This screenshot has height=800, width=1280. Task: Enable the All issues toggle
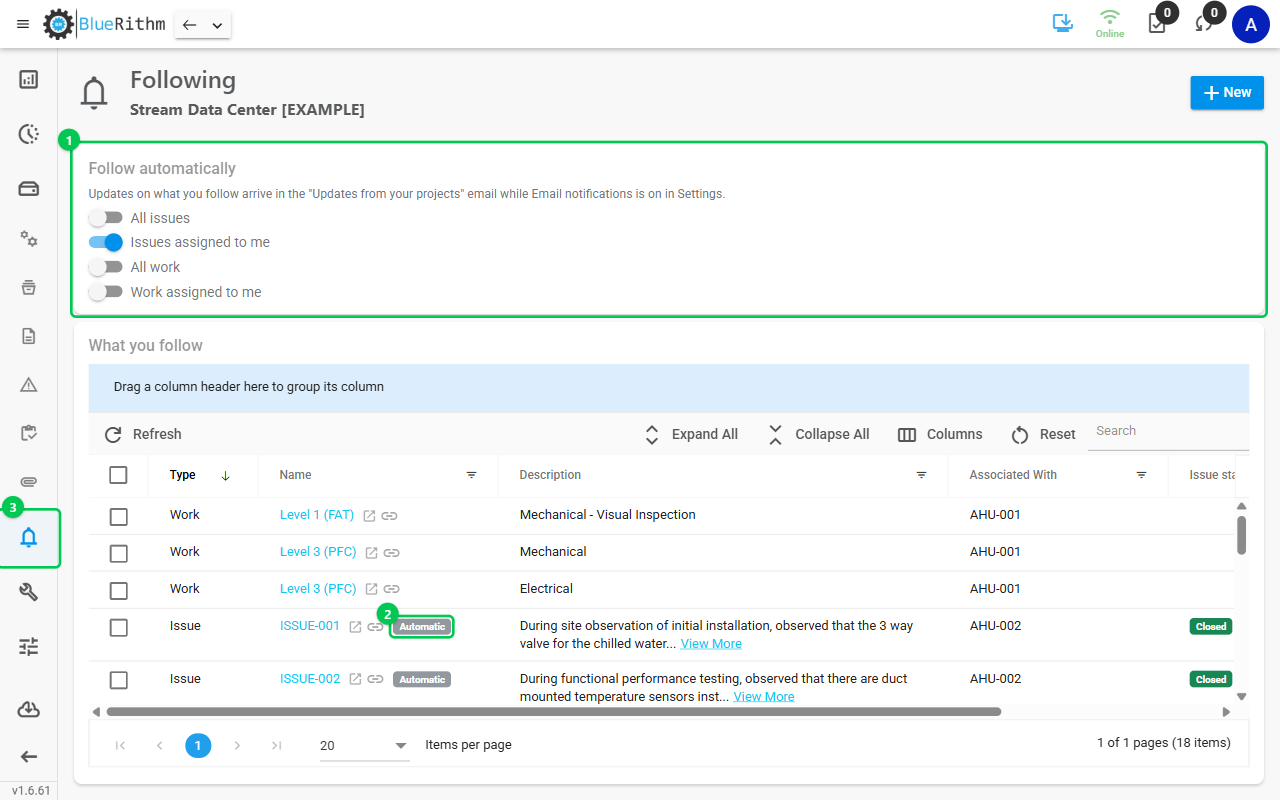[x=105, y=218]
